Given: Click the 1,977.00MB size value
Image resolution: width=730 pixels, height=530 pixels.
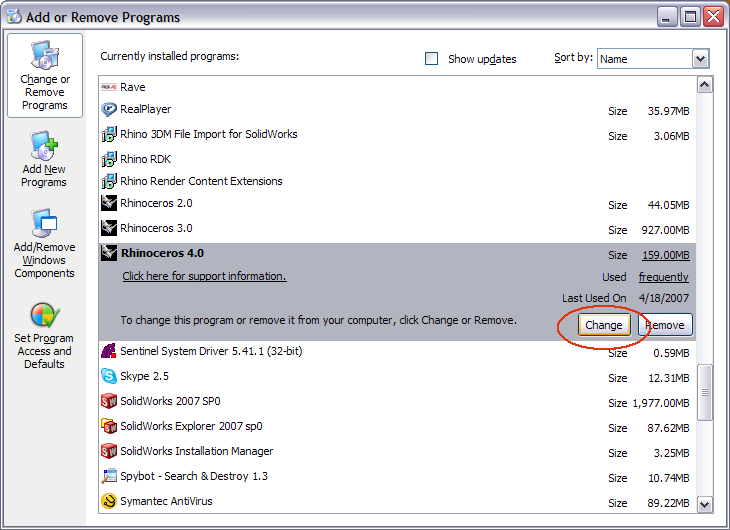Looking at the screenshot, I should 661,403.
